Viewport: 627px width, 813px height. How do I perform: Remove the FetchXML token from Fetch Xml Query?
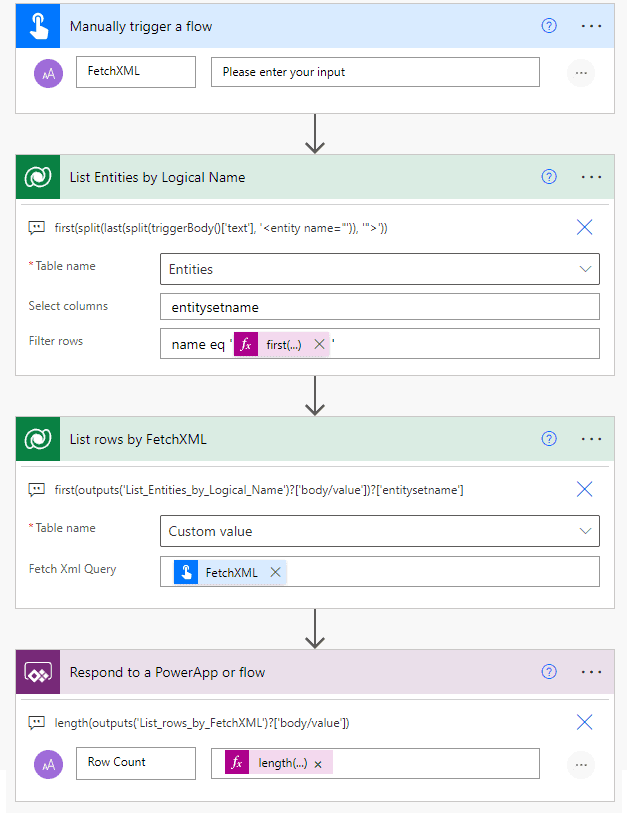274,572
